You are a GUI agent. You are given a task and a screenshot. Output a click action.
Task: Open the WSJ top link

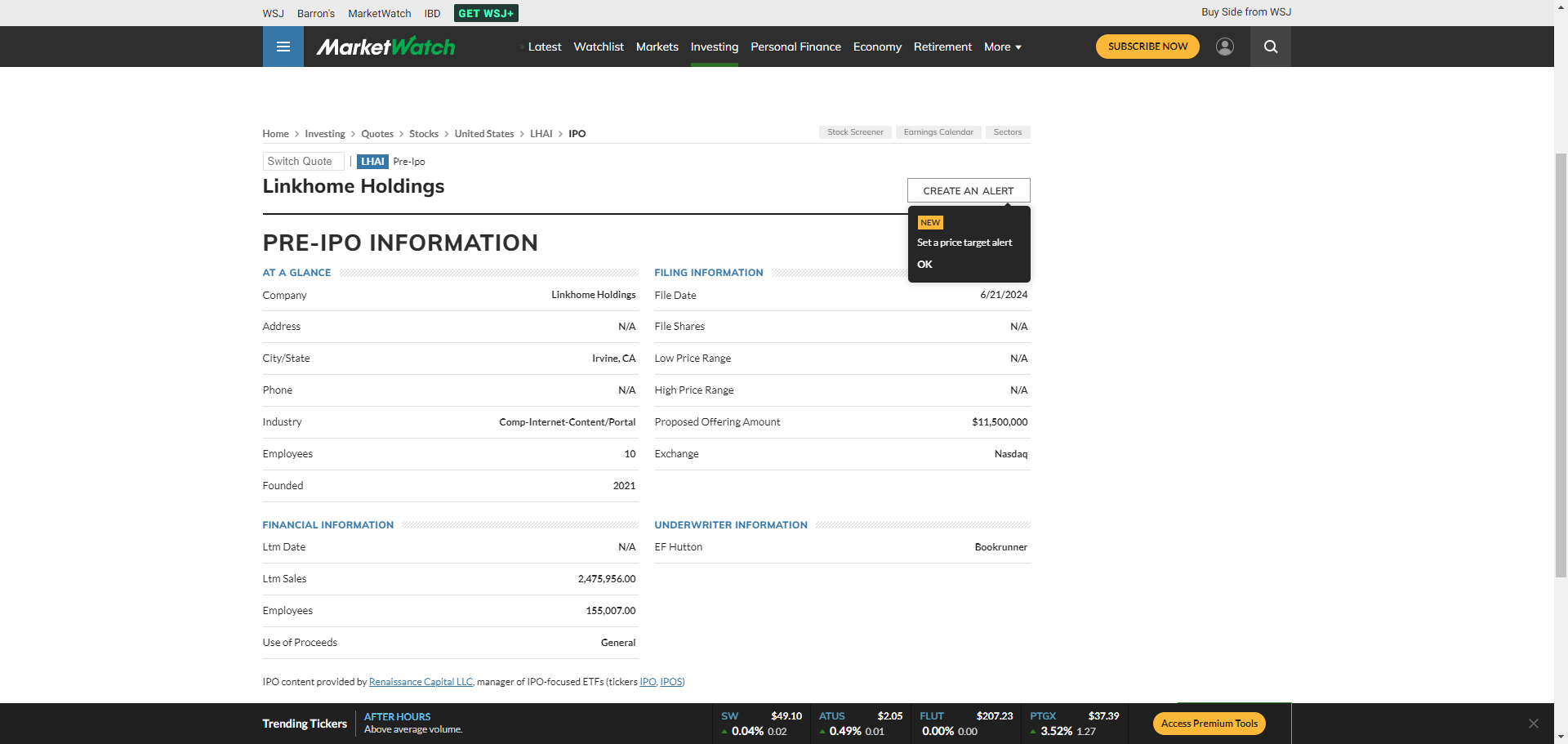point(274,13)
